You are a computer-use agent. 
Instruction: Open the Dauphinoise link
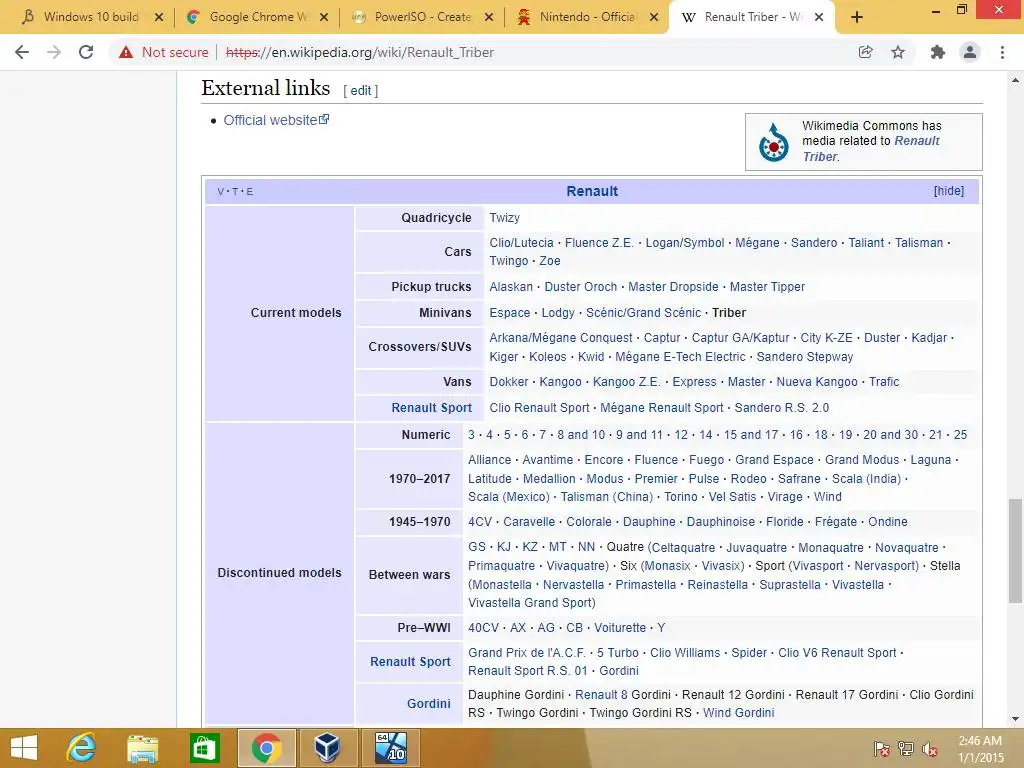[x=720, y=522]
